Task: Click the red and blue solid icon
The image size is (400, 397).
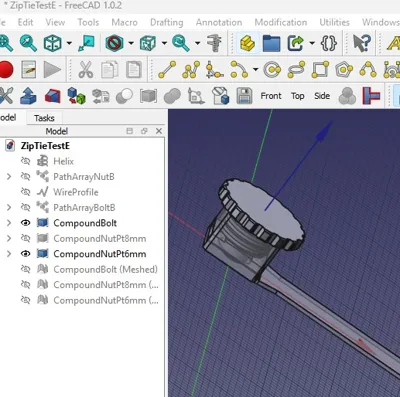Action: (53, 96)
